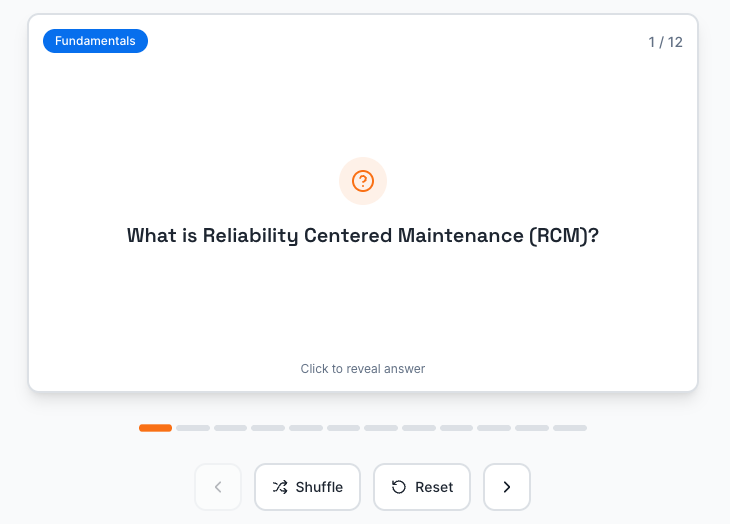Jump to second progress segment
Image resolution: width=730 pixels, height=524 pixels.
point(193,428)
